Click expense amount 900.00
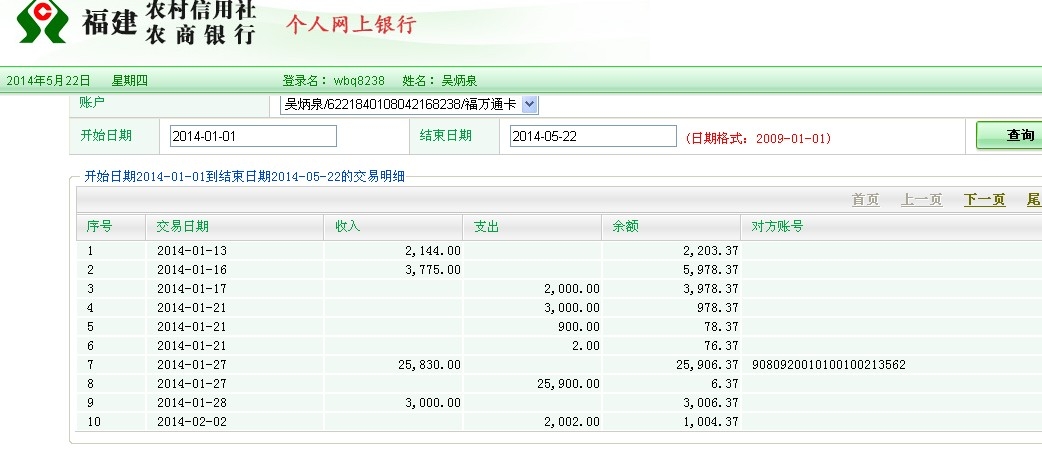The width and height of the screenshot is (1042, 452). pyautogui.click(x=579, y=327)
